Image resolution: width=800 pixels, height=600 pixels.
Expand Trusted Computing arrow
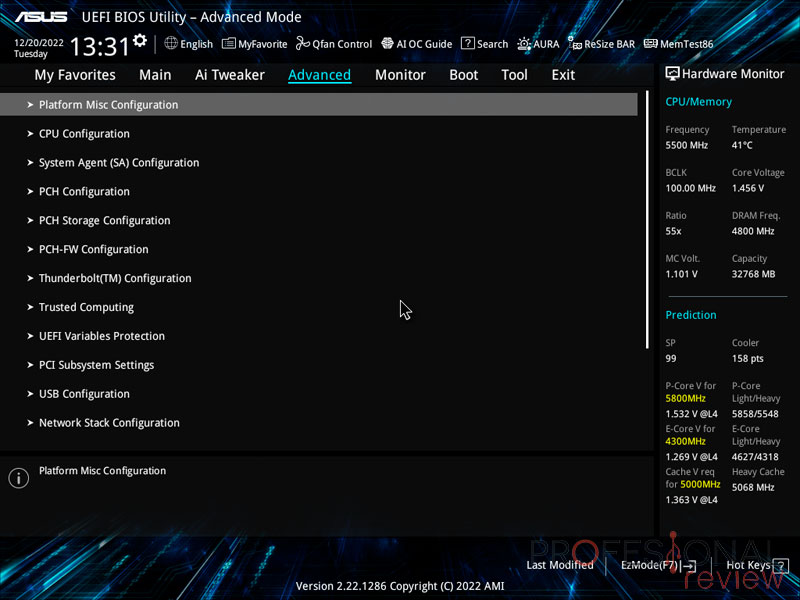click(30, 307)
